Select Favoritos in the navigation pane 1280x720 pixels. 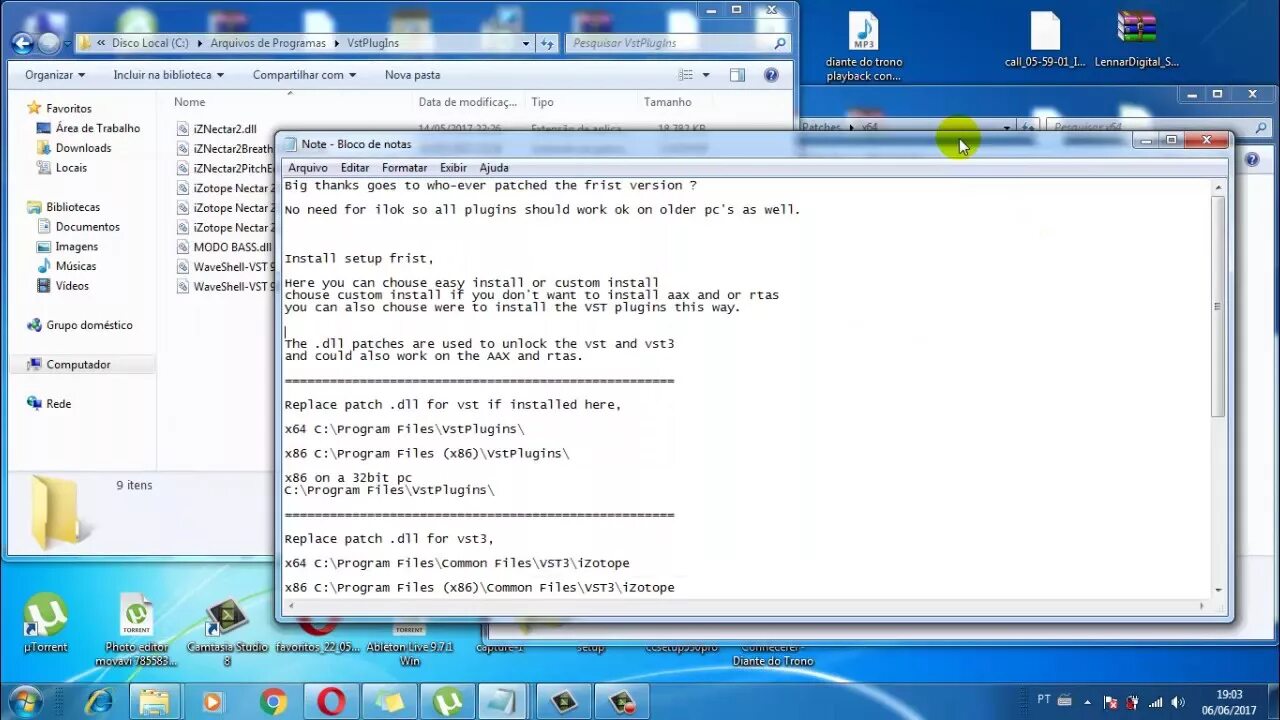pyautogui.click(x=68, y=108)
